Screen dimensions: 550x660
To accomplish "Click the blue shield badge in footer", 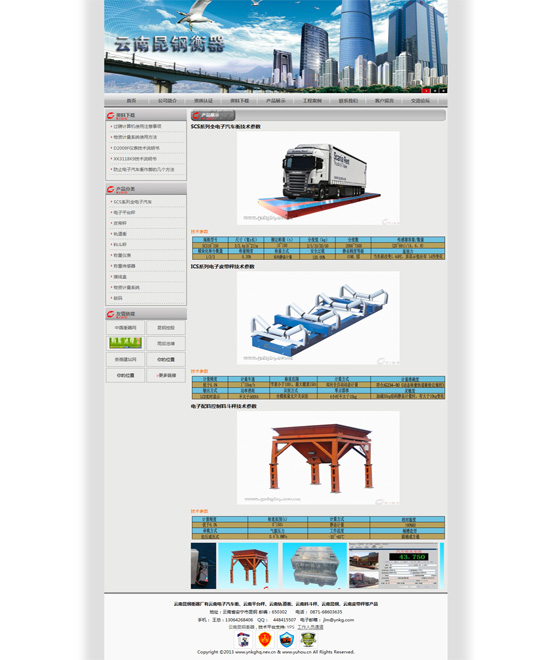I will pos(286,639).
